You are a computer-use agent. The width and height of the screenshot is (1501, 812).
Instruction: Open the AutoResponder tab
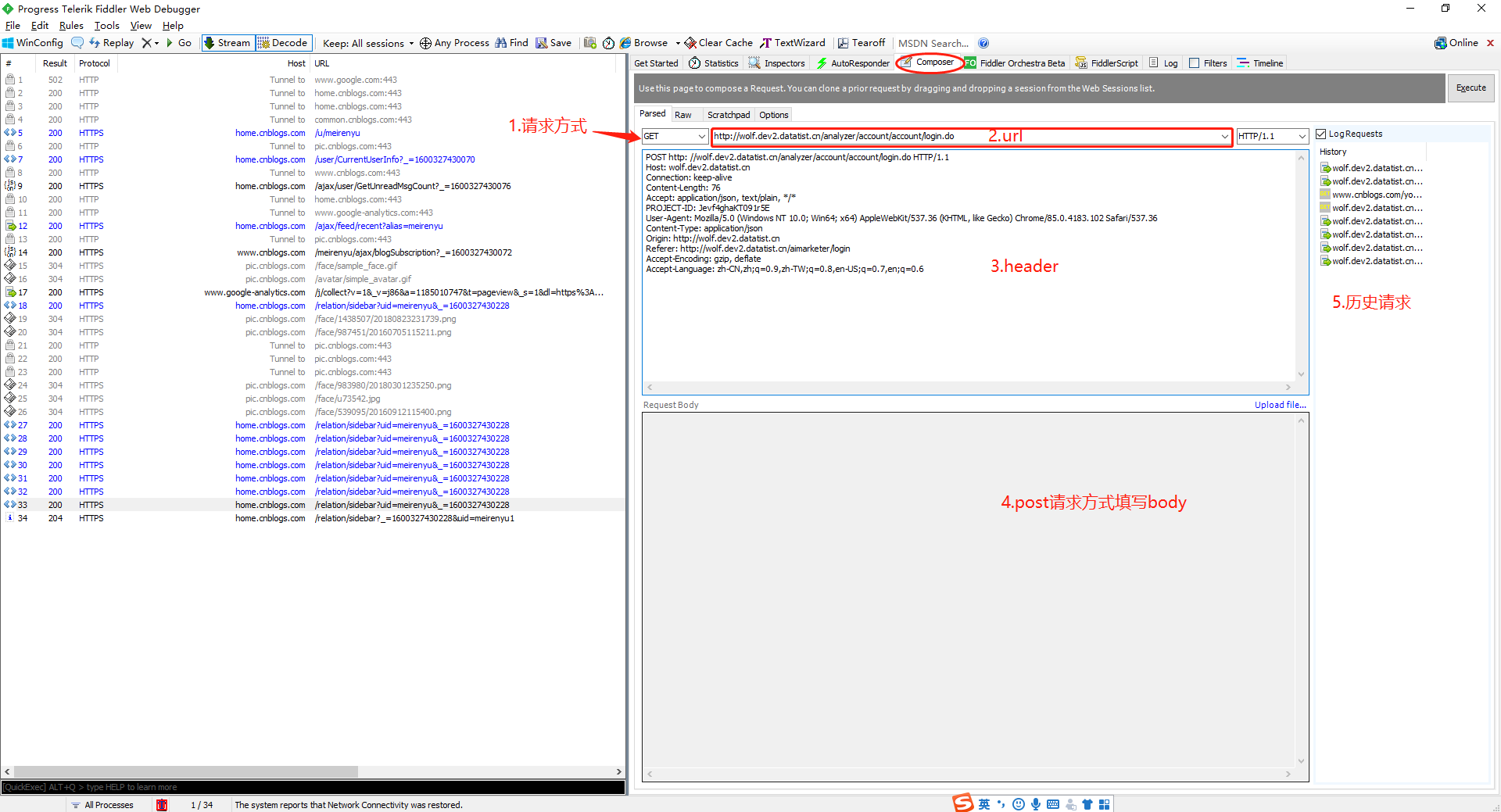[x=853, y=63]
